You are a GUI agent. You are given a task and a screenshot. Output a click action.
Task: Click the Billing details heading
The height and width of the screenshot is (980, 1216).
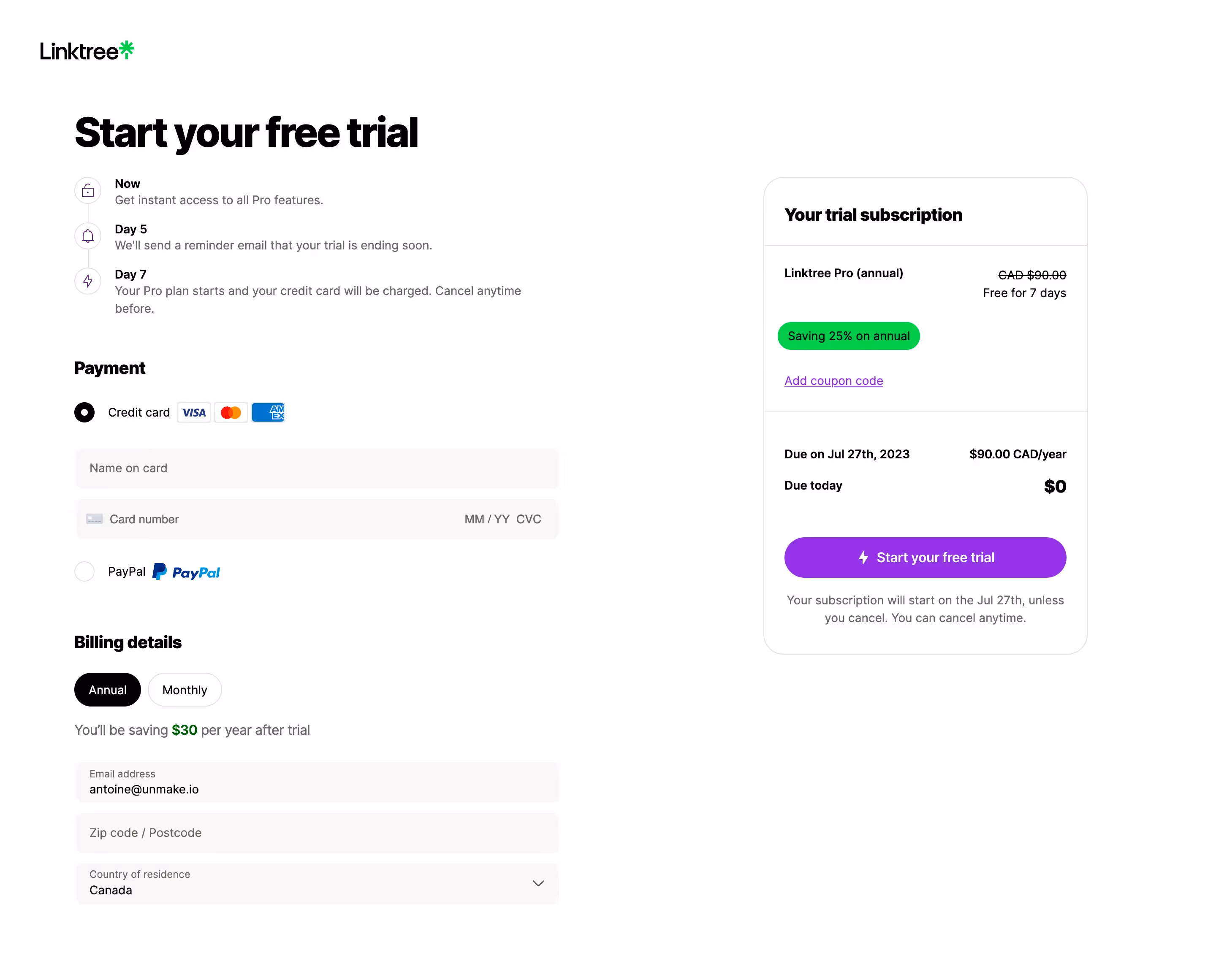coord(128,642)
